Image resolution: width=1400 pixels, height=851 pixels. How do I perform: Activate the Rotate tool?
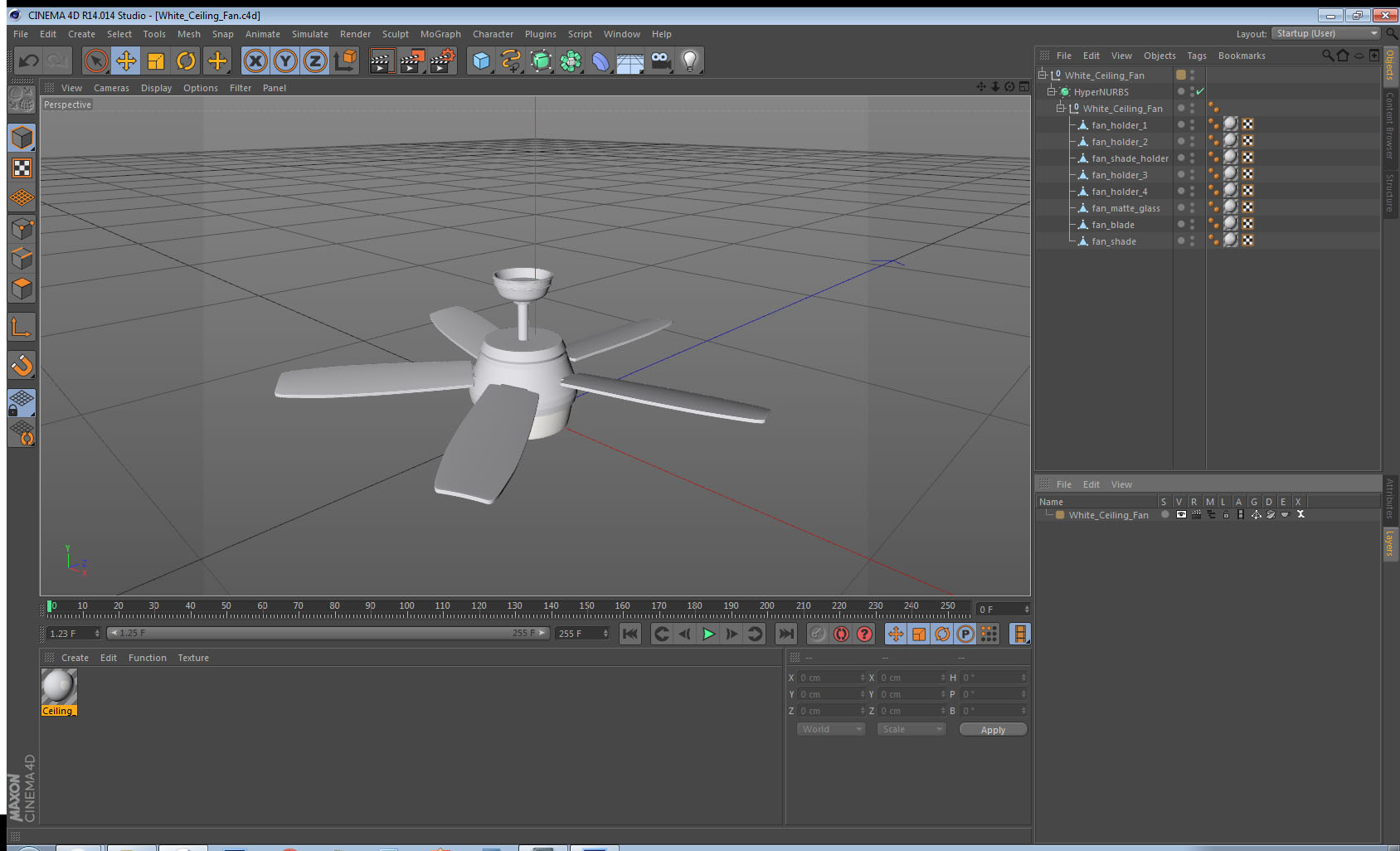tap(186, 61)
